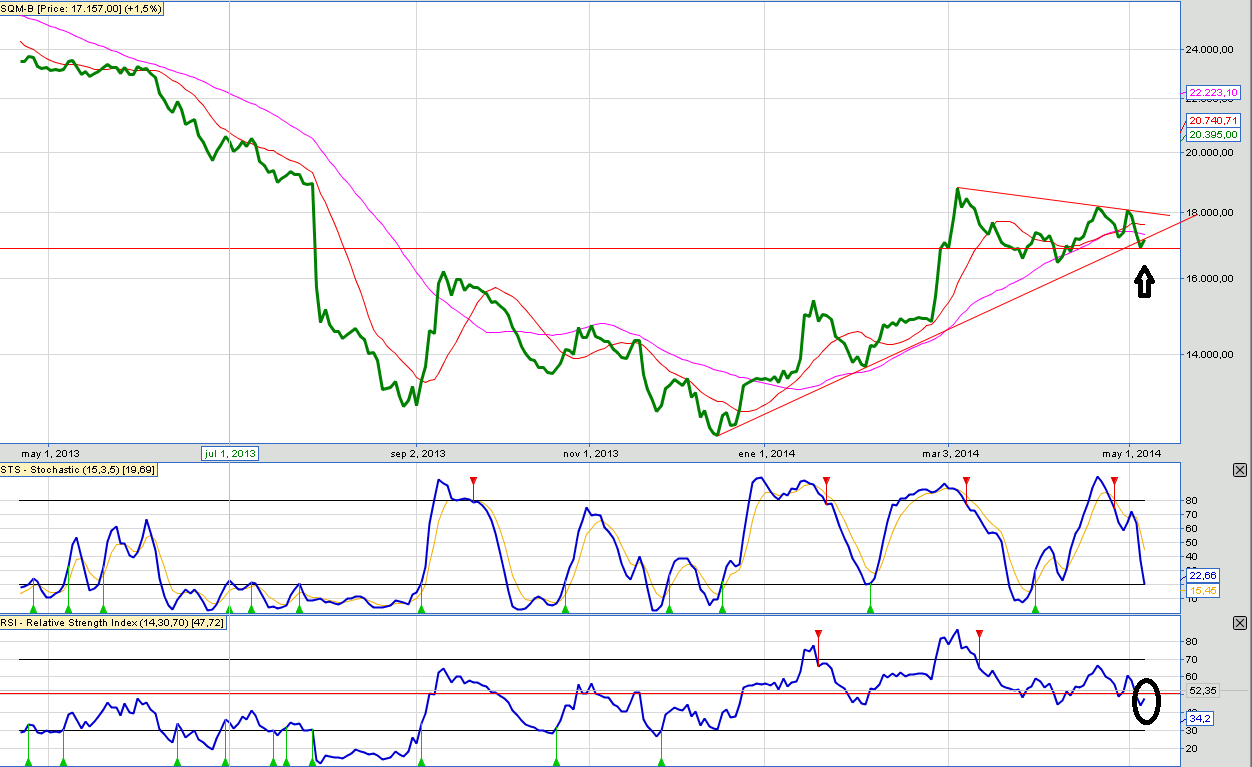Image resolution: width=1252 pixels, height=767 pixels.
Task: Select the magenta 22.223,10 price tag
Action: tap(1213, 93)
